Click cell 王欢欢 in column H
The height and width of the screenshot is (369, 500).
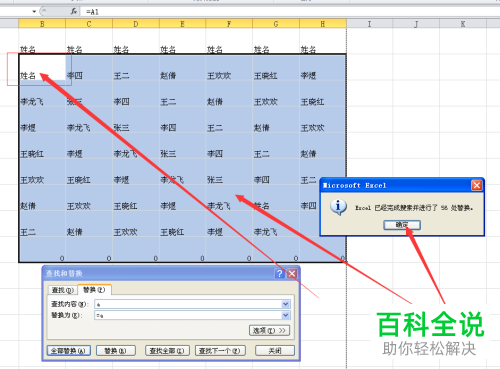pyautogui.click(x=323, y=120)
